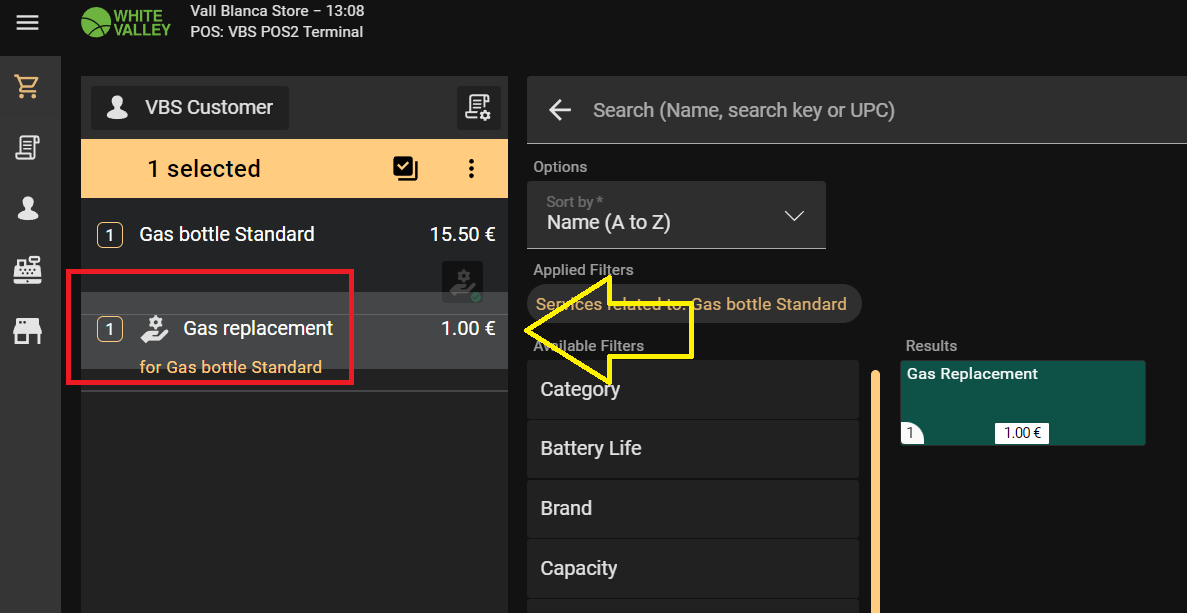Expand the Category filter
The height and width of the screenshot is (613, 1187).
coord(692,390)
